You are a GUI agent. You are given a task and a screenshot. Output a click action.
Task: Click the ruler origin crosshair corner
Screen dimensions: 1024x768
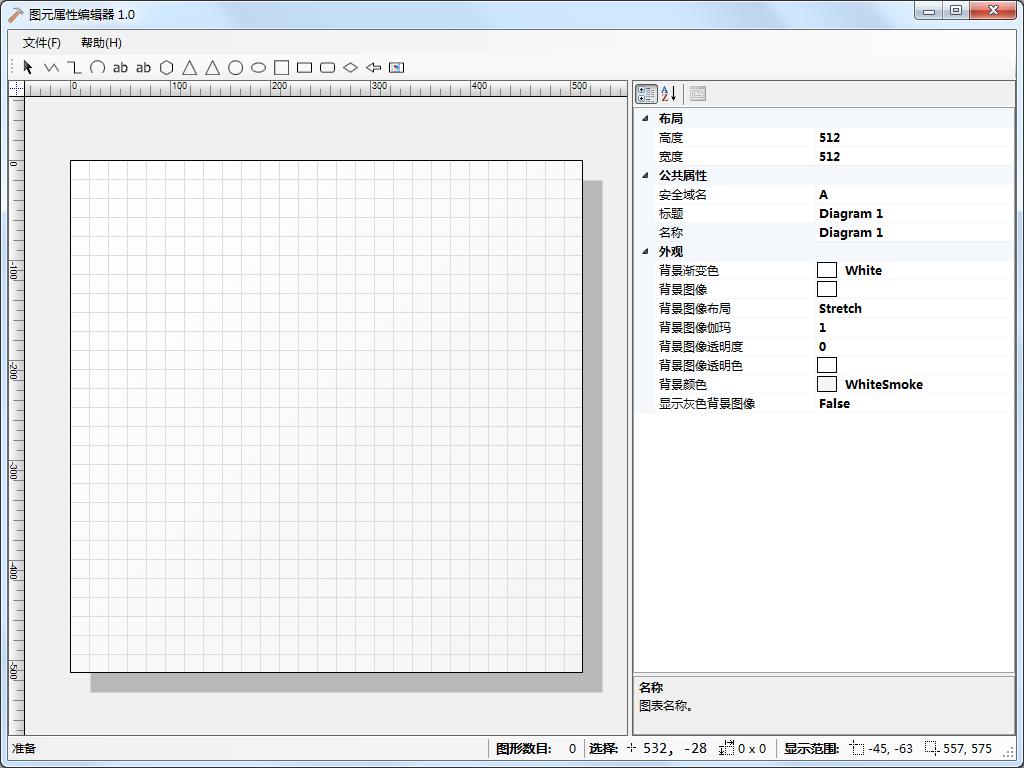16,88
